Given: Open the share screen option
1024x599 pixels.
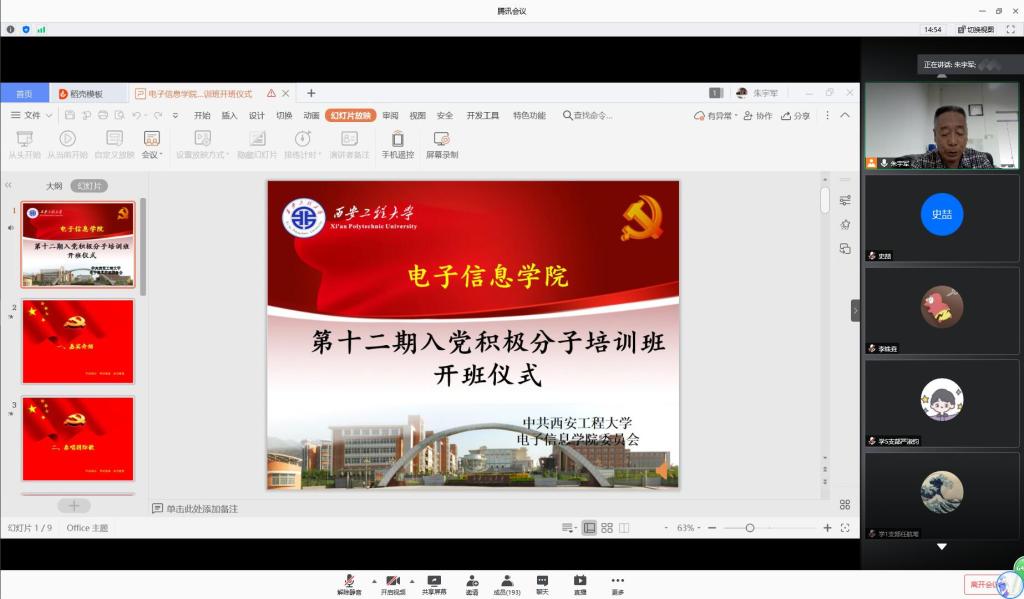Looking at the screenshot, I should click(x=434, y=584).
